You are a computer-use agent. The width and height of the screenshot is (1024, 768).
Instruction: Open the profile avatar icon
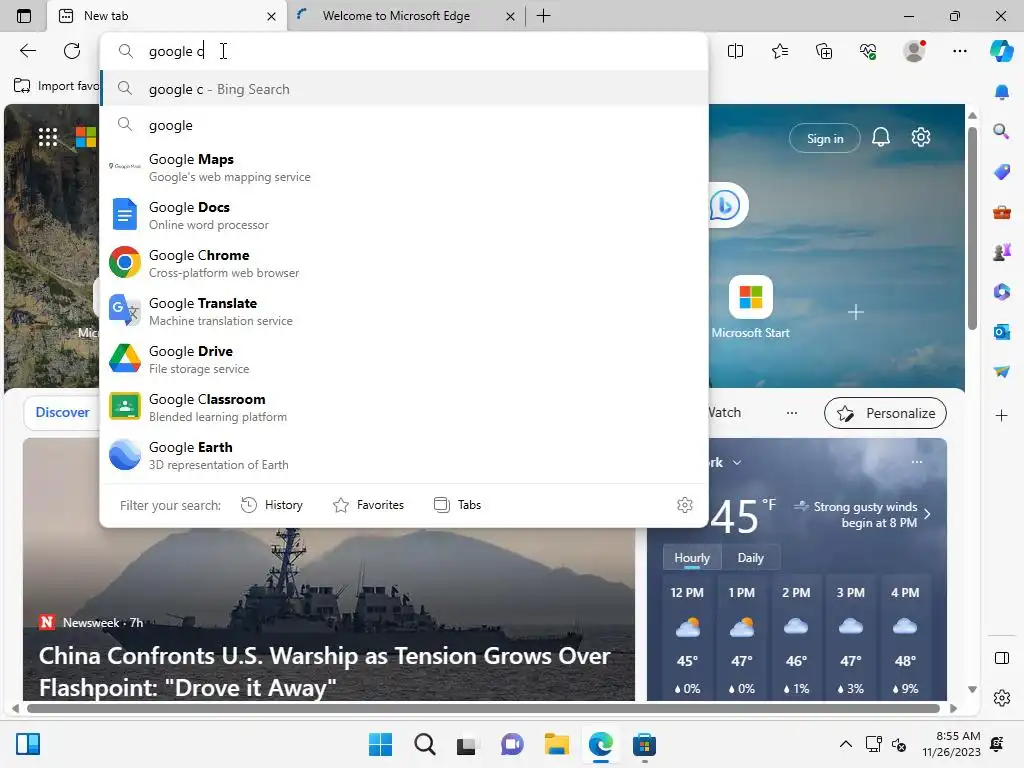(x=914, y=51)
